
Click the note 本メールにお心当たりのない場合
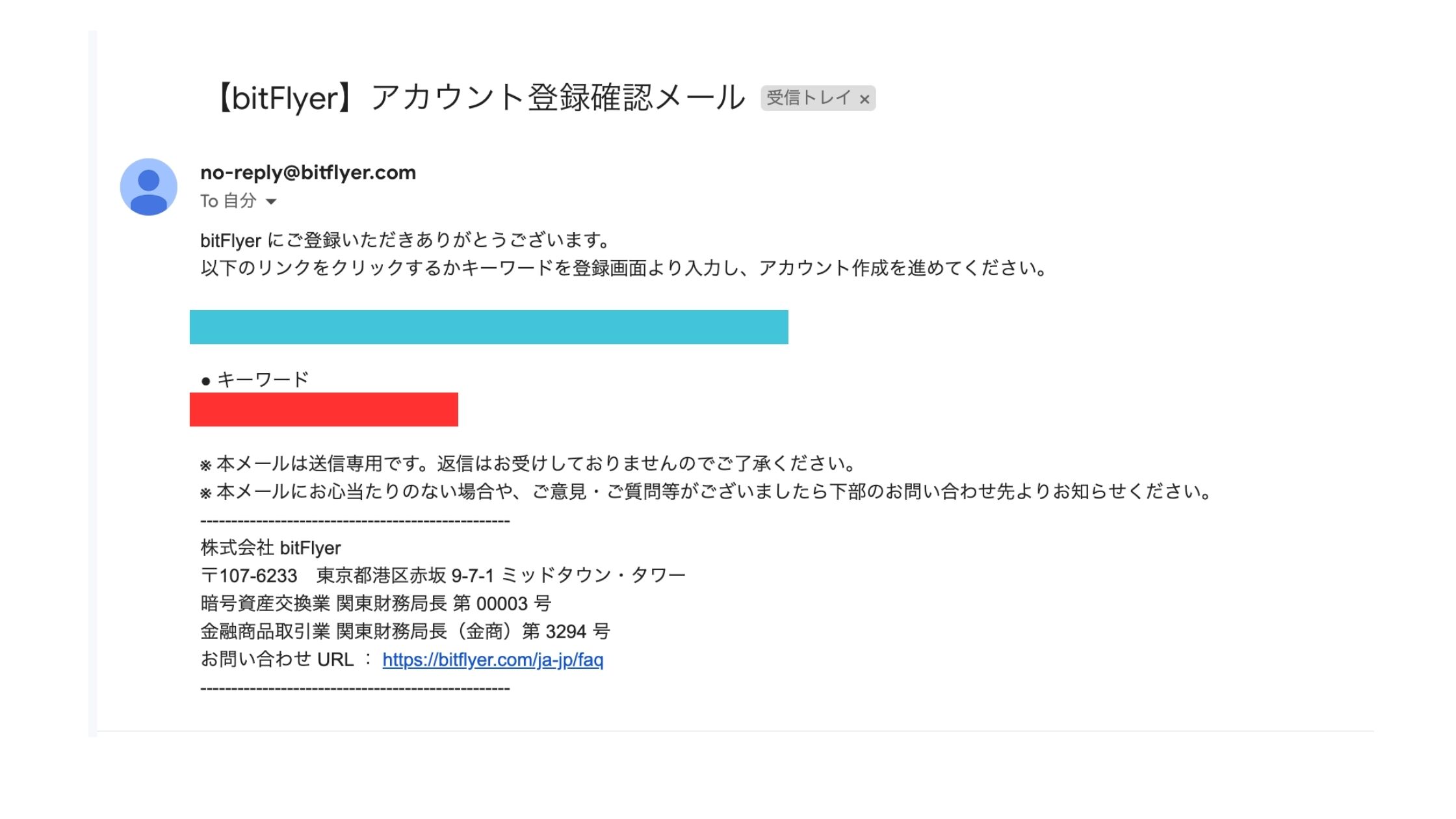(x=707, y=491)
